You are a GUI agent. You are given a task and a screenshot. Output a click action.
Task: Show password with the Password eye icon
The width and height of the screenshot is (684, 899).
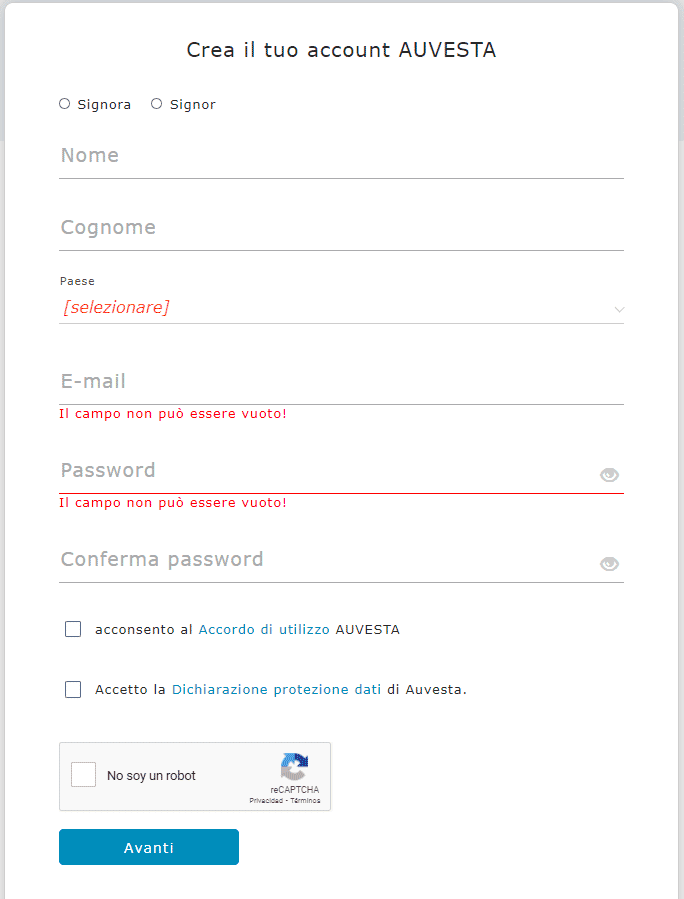coord(609,475)
